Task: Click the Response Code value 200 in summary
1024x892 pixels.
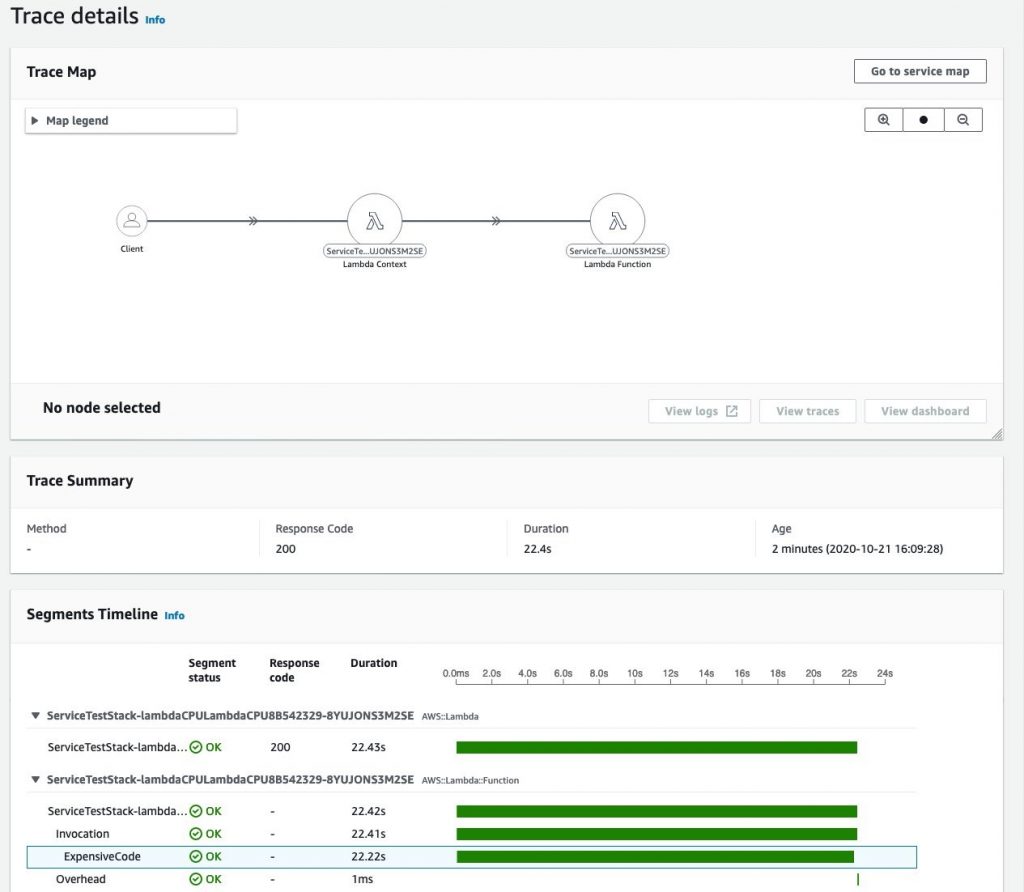Action: [285, 549]
